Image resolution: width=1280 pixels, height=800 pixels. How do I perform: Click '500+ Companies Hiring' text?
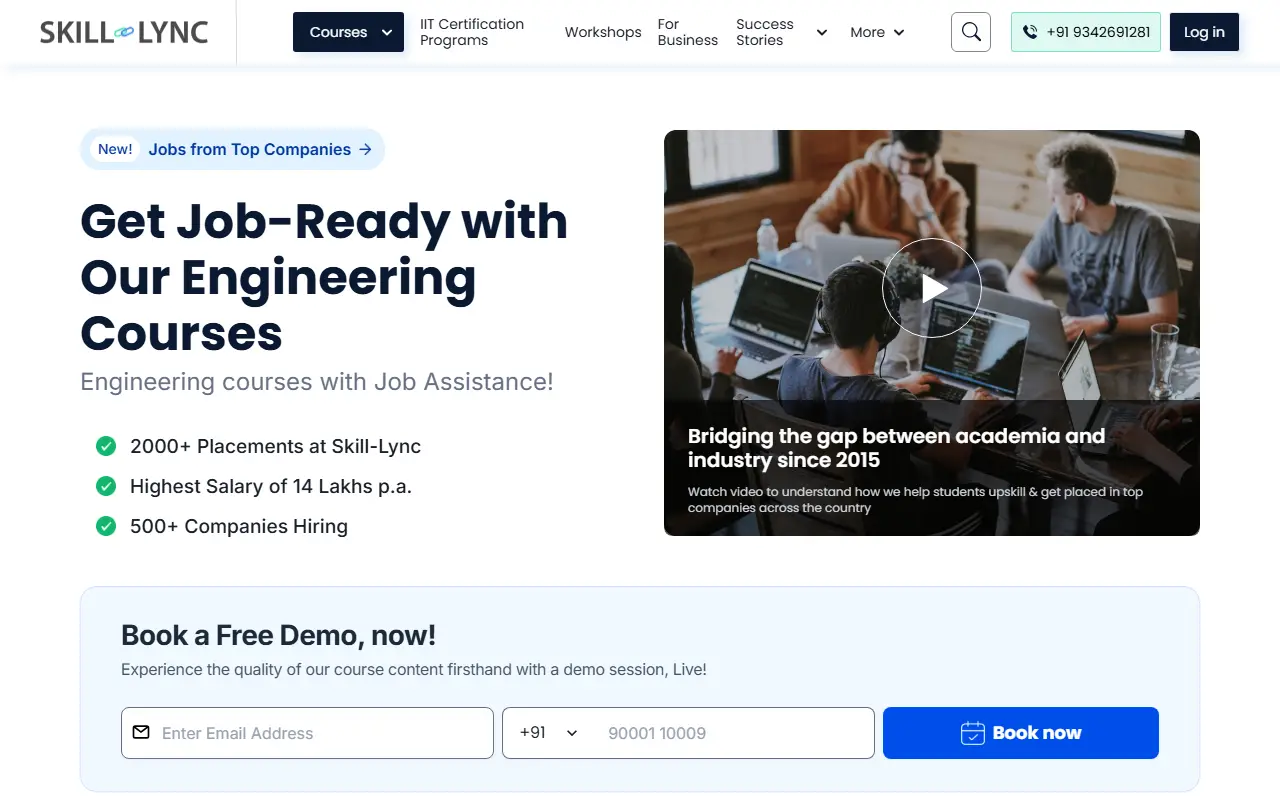239,526
